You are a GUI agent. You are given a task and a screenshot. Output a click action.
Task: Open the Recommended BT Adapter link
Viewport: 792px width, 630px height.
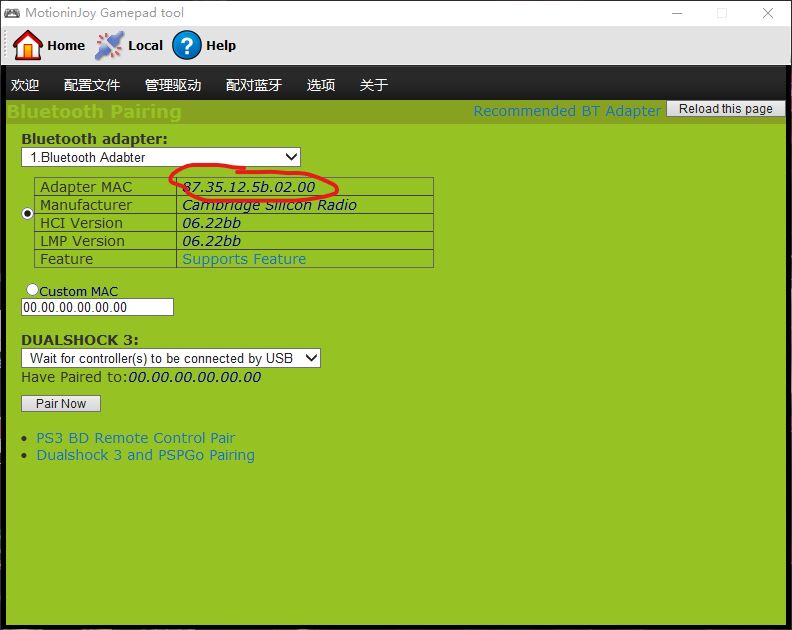click(567, 111)
